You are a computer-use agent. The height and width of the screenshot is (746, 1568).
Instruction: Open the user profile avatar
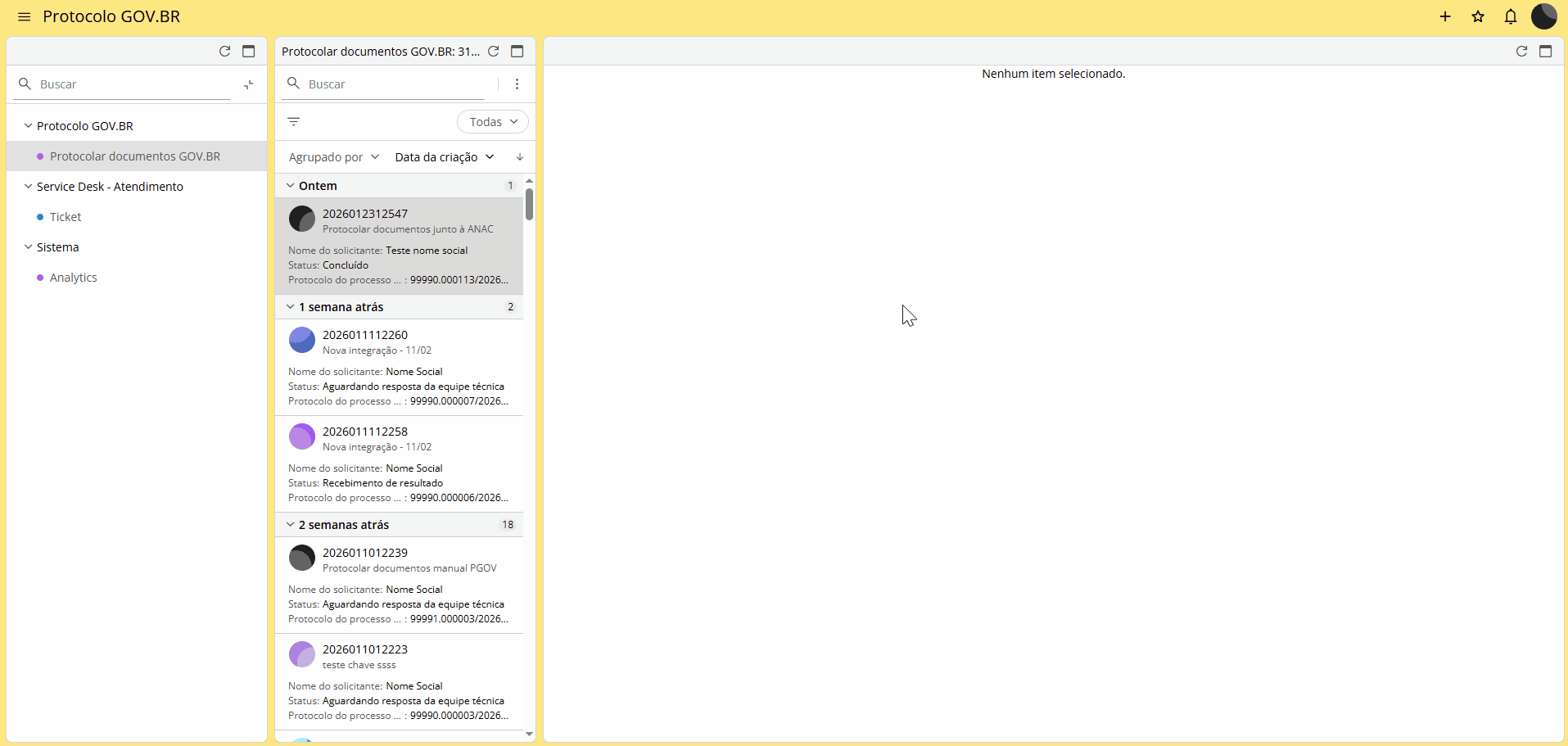(x=1544, y=16)
